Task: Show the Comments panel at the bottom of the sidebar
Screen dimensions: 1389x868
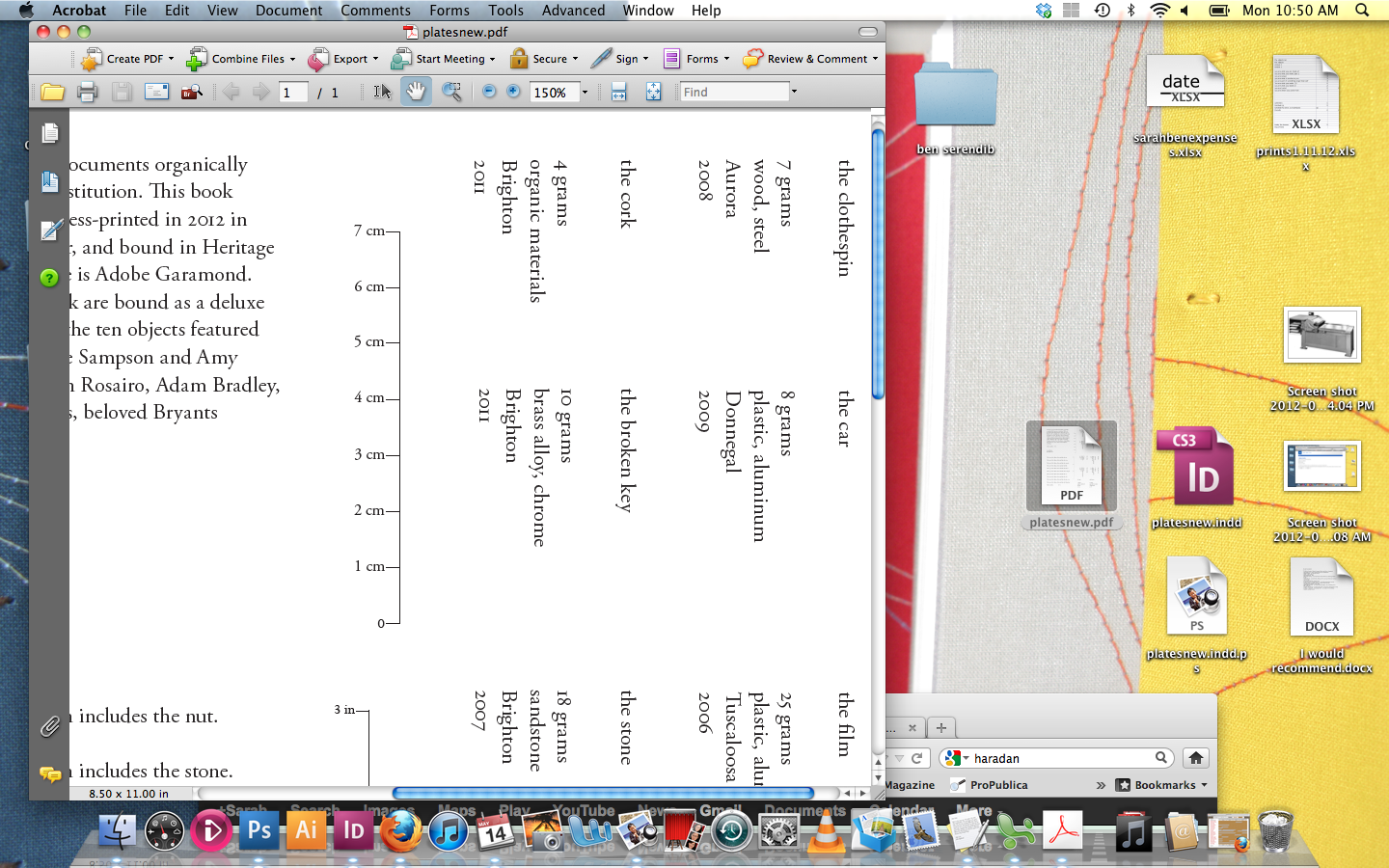Action: tap(50, 773)
